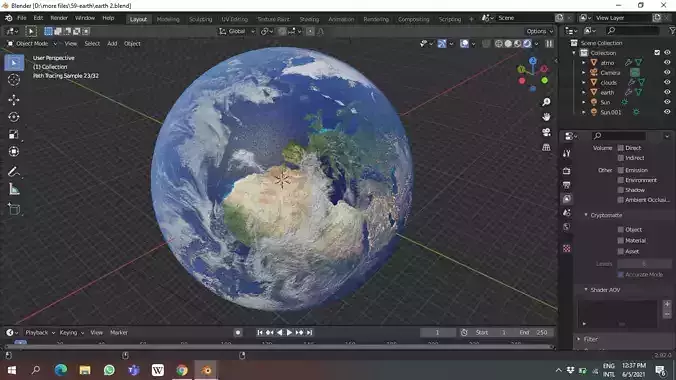Enable Shadow pass checkbox
The image size is (676, 380).
(620, 190)
